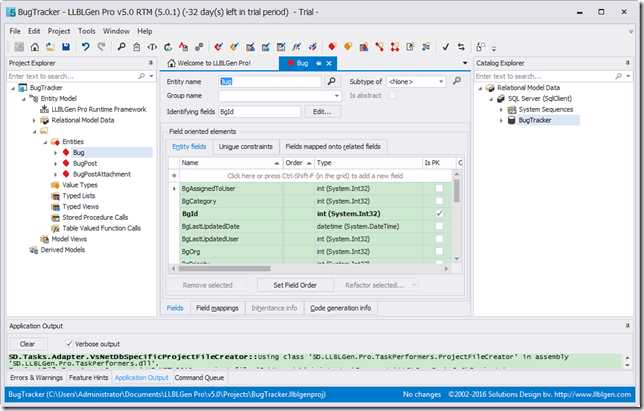644x411 pixels.
Task: Click the open project folder toolbar icon
Action: click(51, 47)
